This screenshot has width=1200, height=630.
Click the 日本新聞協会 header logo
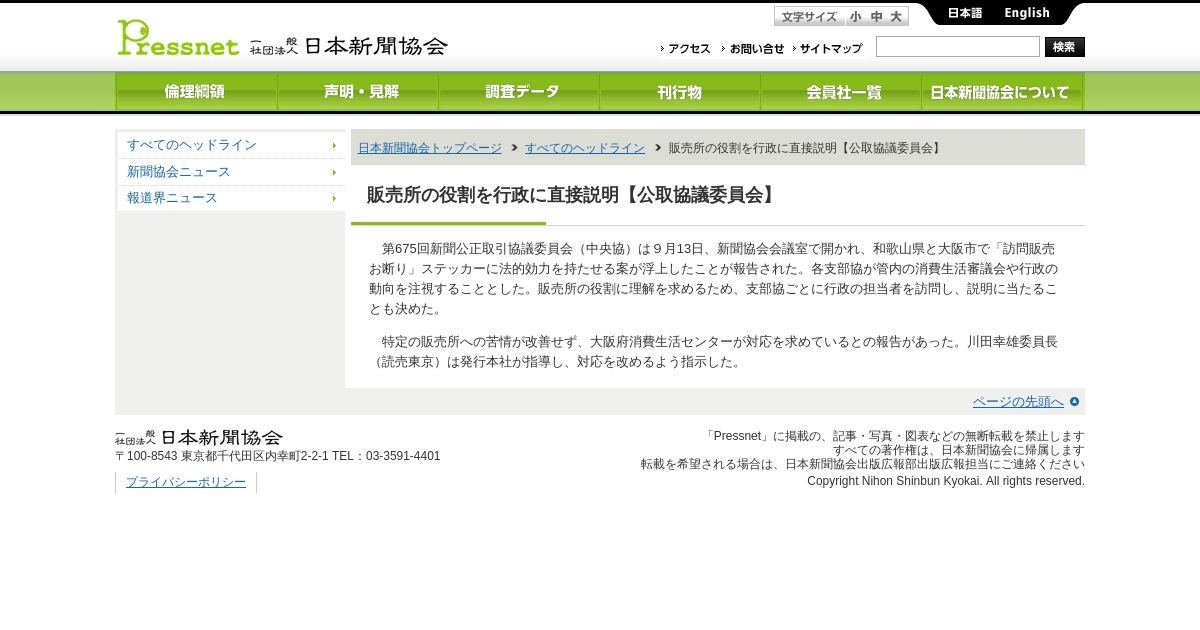pyautogui.click(x=349, y=46)
